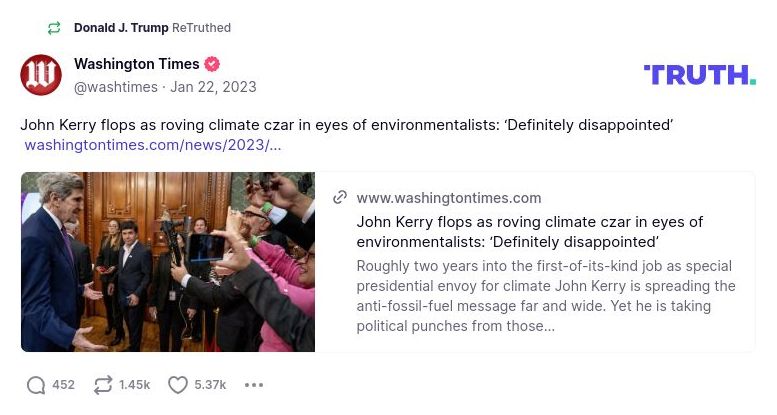Viewport: 777px width, 415px height.
Task: Open the John Kerry article photo thumbnail
Action: pyautogui.click(x=168, y=262)
